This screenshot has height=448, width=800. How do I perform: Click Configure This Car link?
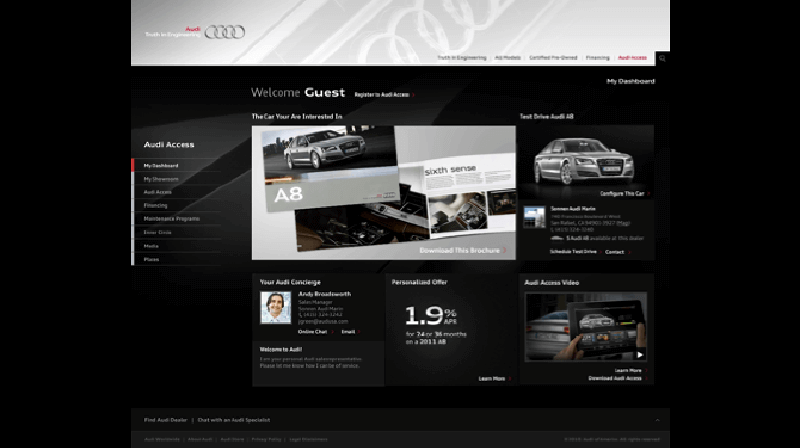[624, 193]
